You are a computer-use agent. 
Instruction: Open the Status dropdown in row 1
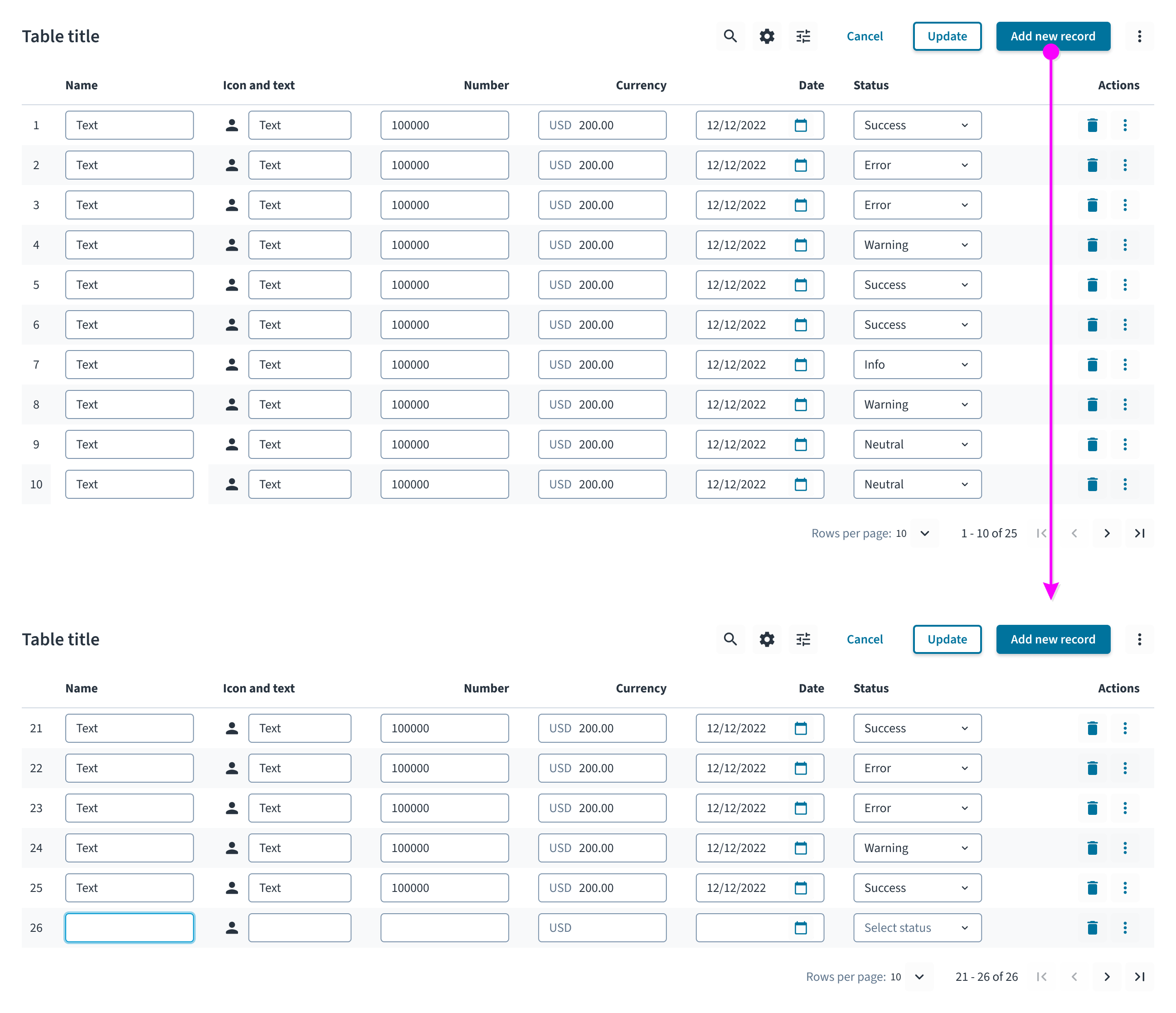tap(917, 125)
